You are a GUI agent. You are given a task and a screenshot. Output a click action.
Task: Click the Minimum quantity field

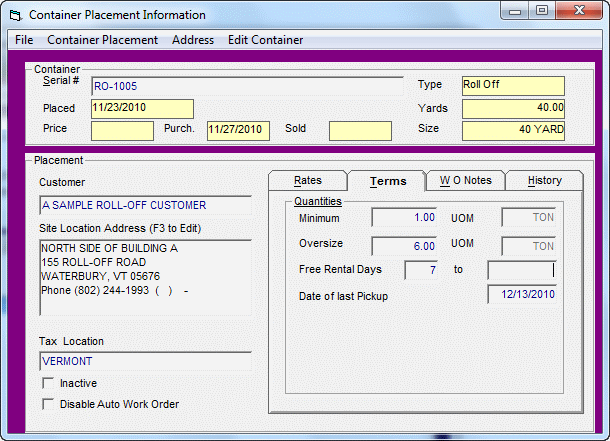[x=405, y=217]
